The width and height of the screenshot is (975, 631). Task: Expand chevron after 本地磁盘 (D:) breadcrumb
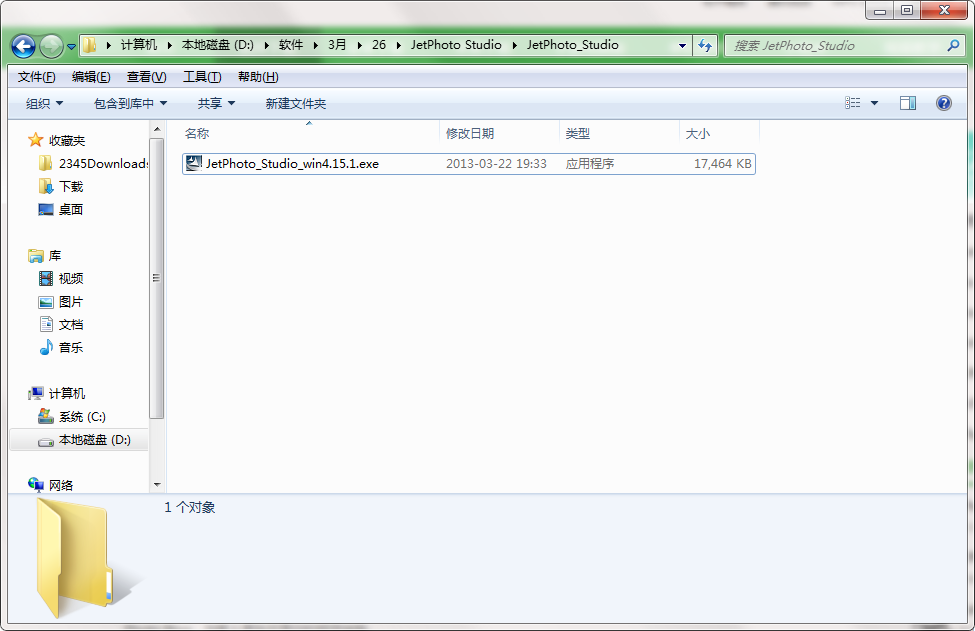click(266, 45)
